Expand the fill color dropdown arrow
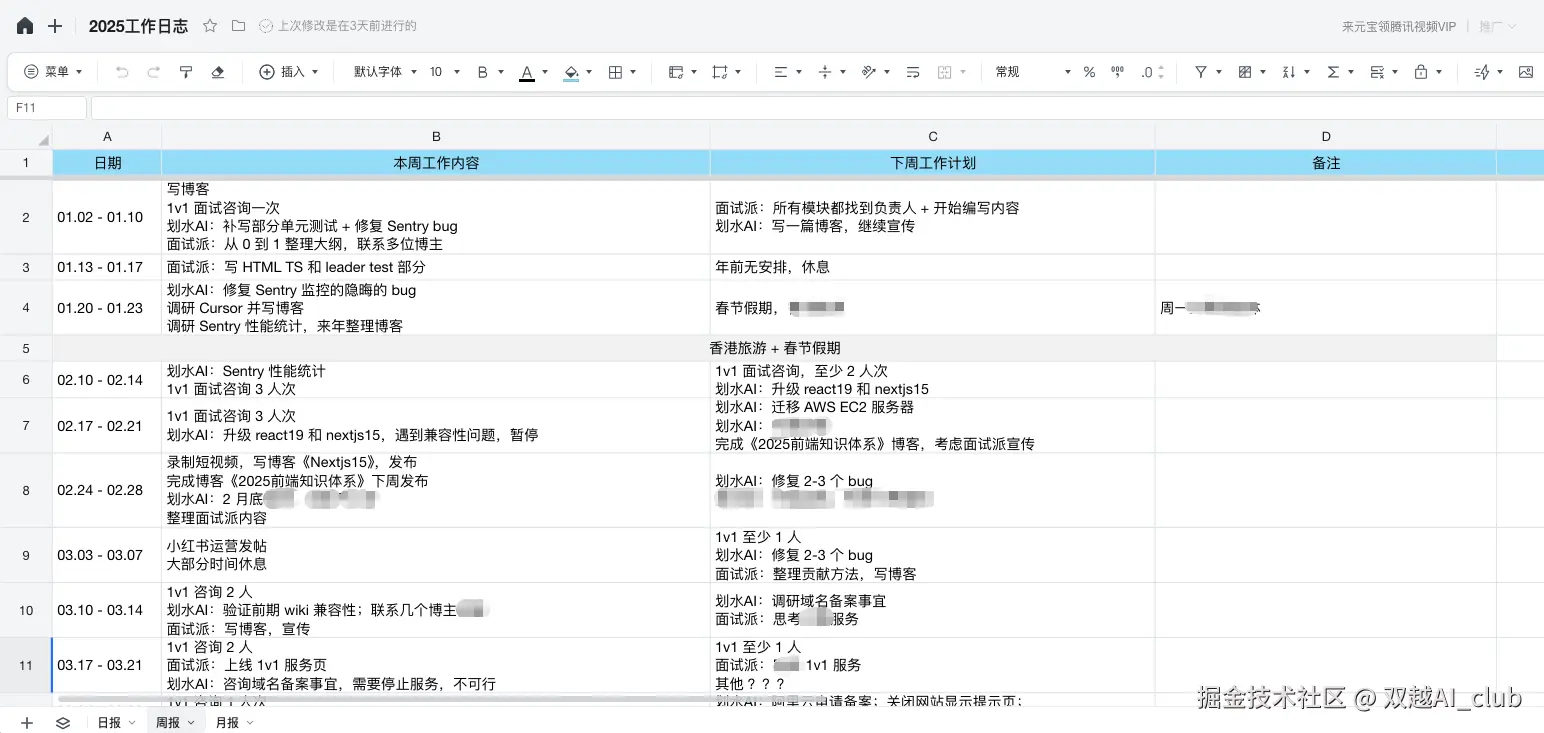This screenshot has height=733, width=1544. coord(589,72)
